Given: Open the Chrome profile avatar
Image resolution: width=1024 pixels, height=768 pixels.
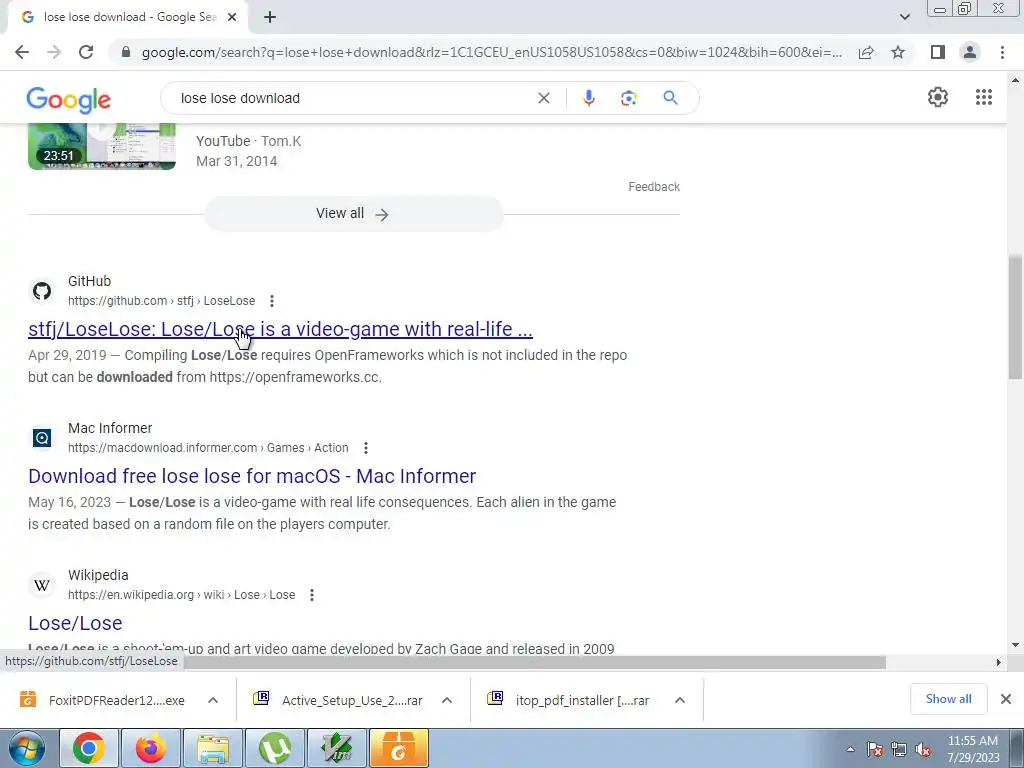Looking at the screenshot, I should 970,52.
